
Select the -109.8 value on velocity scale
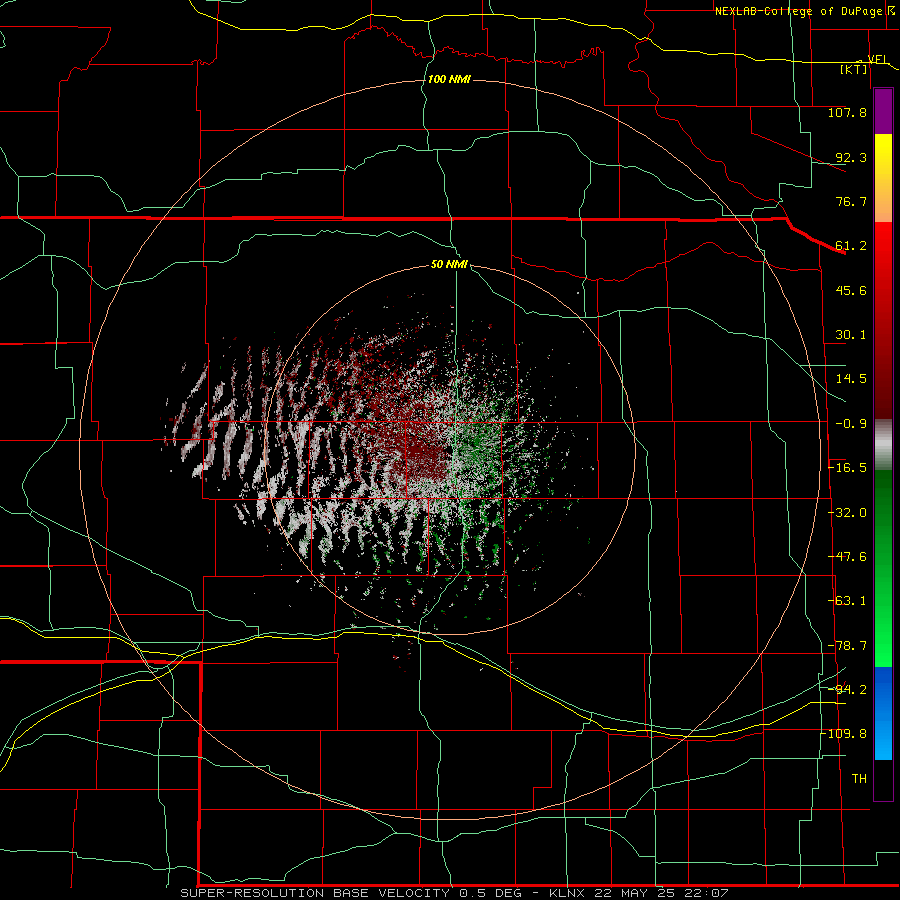(x=844, y=734)
